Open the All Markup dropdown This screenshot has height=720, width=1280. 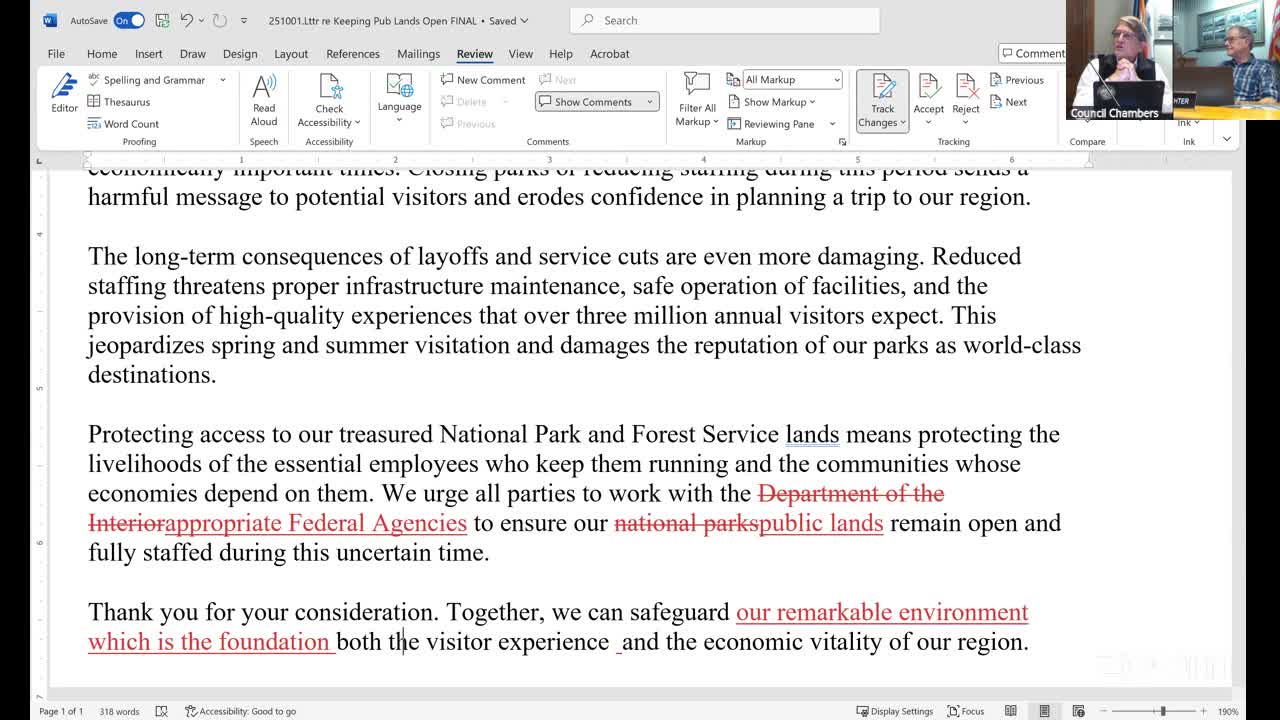click(790, 79)
